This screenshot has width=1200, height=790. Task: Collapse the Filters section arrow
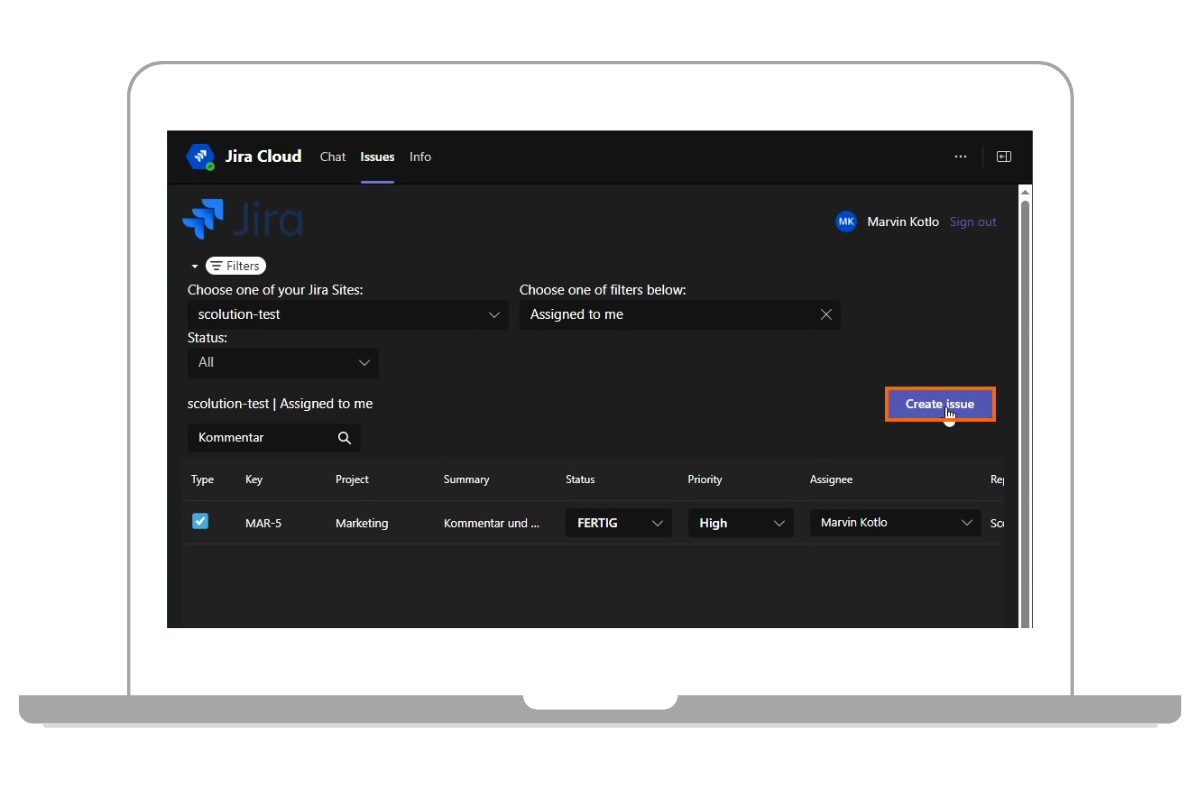click(195, 267)
